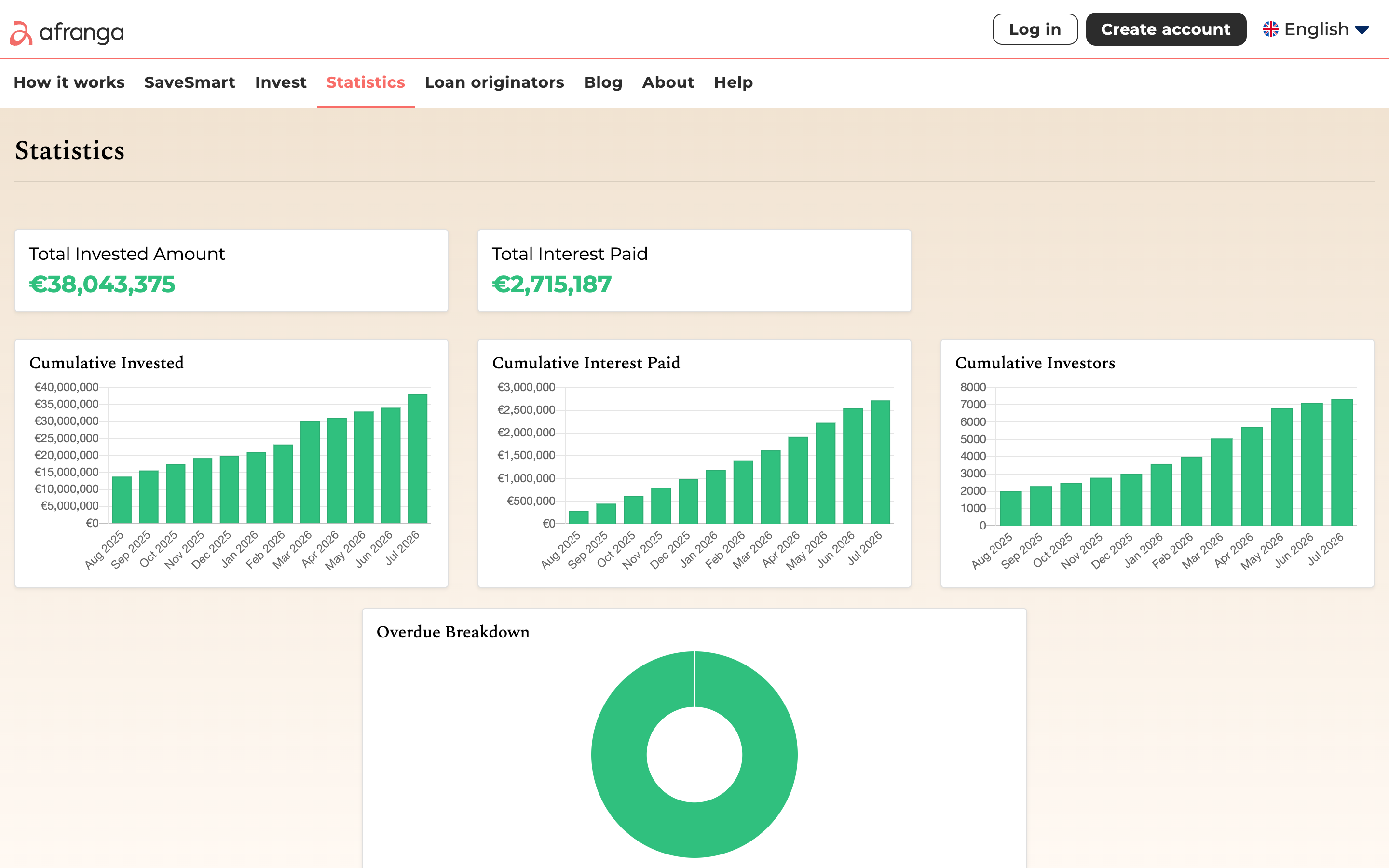The image size is (1389, 868).
Task: Click the Jun 2026 bar in Cumulative Invested
Action: point(390,465)
